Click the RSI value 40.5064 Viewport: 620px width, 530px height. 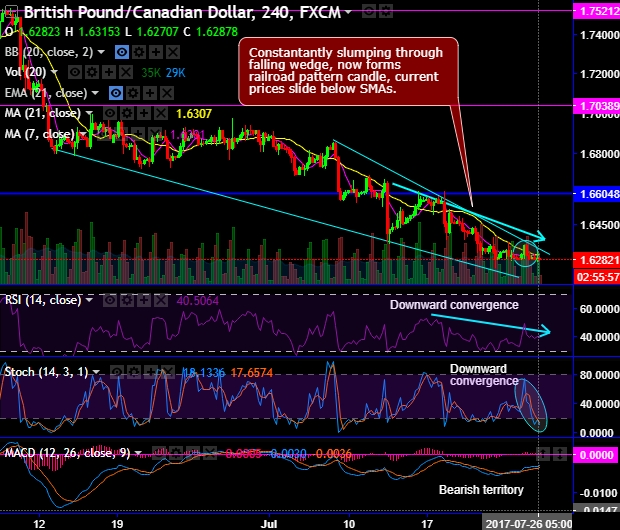click(197, 301)
